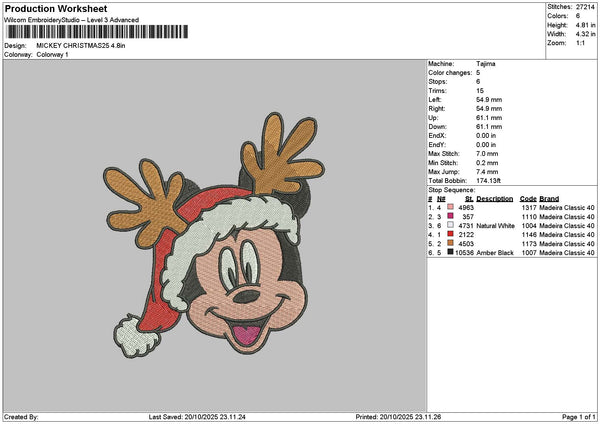
Task: Click the 'Created By:' footer label
Action: pyautogui.click(x=21, y=417)
